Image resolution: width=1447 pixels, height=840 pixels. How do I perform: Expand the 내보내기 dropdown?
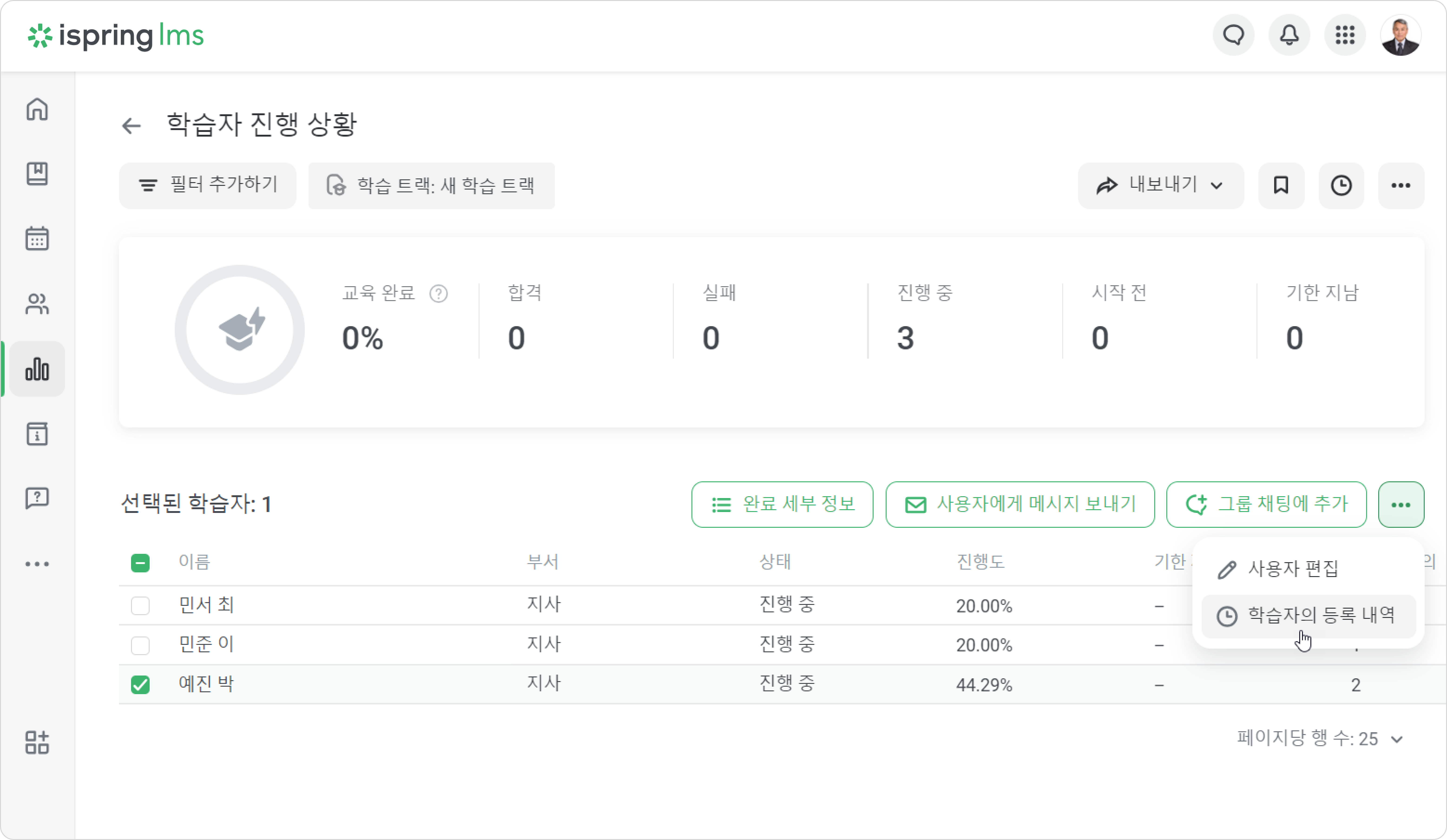pyautogui.click(x=1161, y=185)
